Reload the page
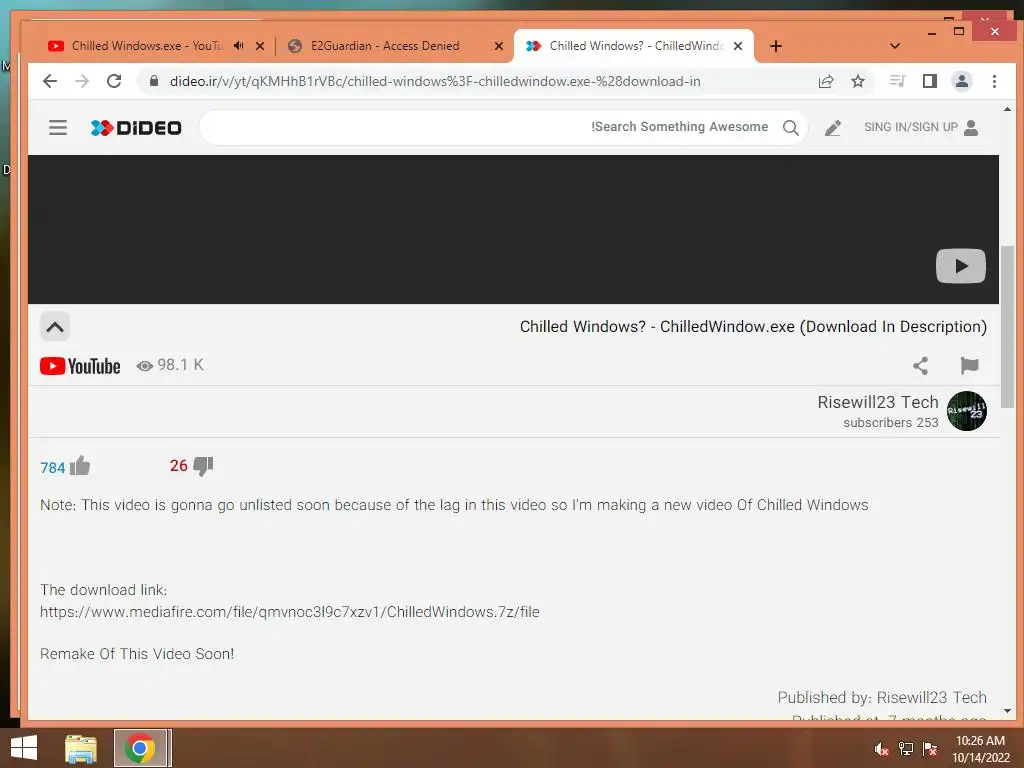Viewport: 1024px width, 768px height. [x=114, y=81]
